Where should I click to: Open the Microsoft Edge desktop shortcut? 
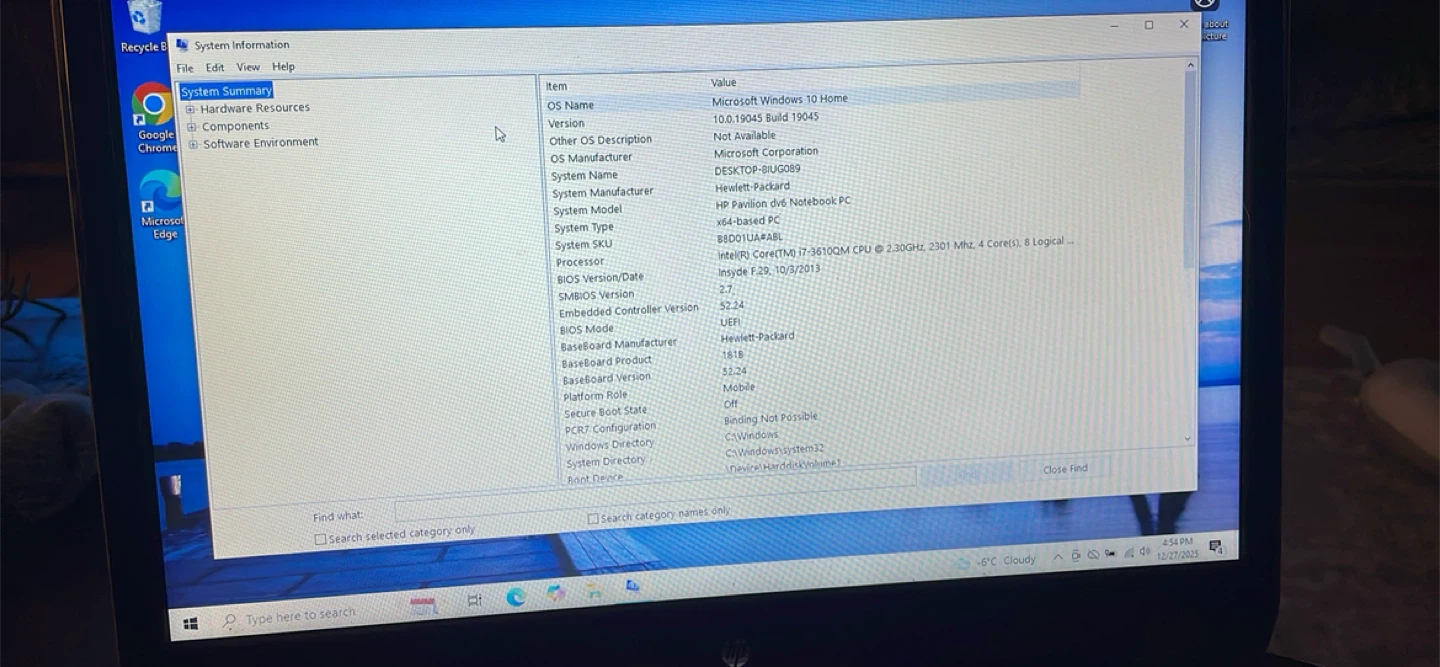[160, 204]
